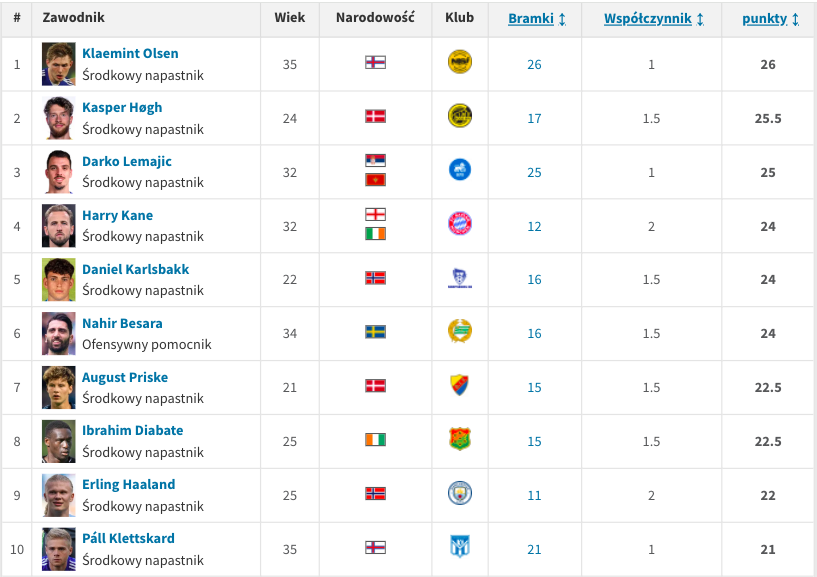Click Páll Klettskard's 21 goals link
The width and height of the screenshot is (817, 577).
pyautogui.click(x=534, y=549)
